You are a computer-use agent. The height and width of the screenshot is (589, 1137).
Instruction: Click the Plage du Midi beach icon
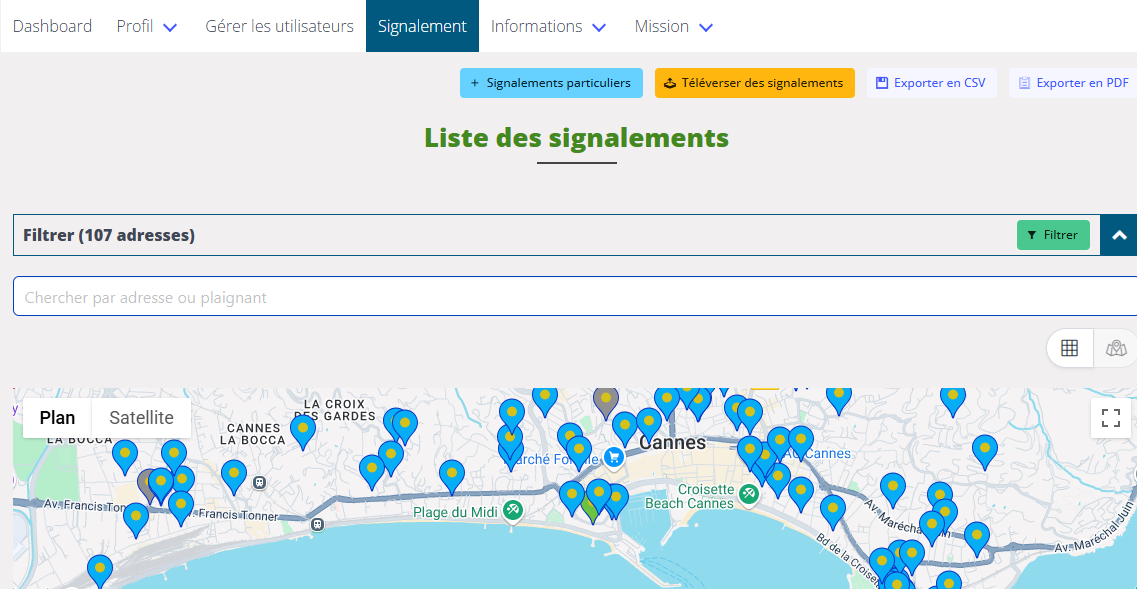[512, 510]
